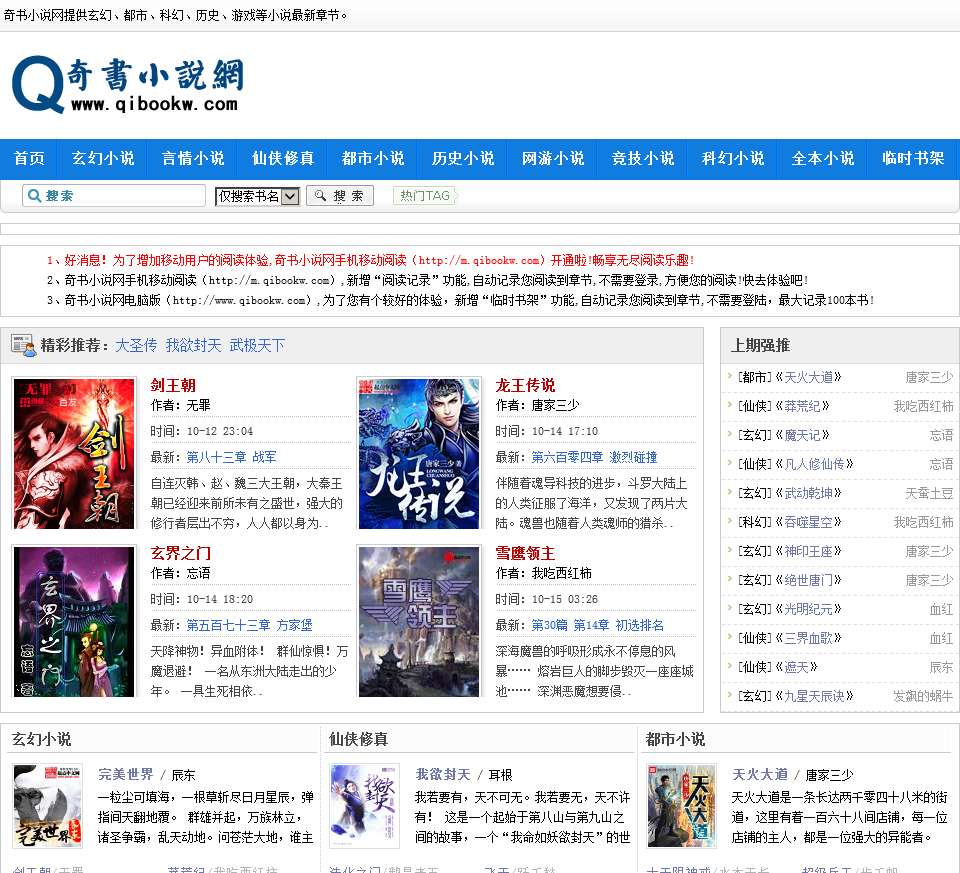Viewport: 960px width, 873px height.
Task: Click the 玄界之门 red title link
Action: click(x=181, y=553)
